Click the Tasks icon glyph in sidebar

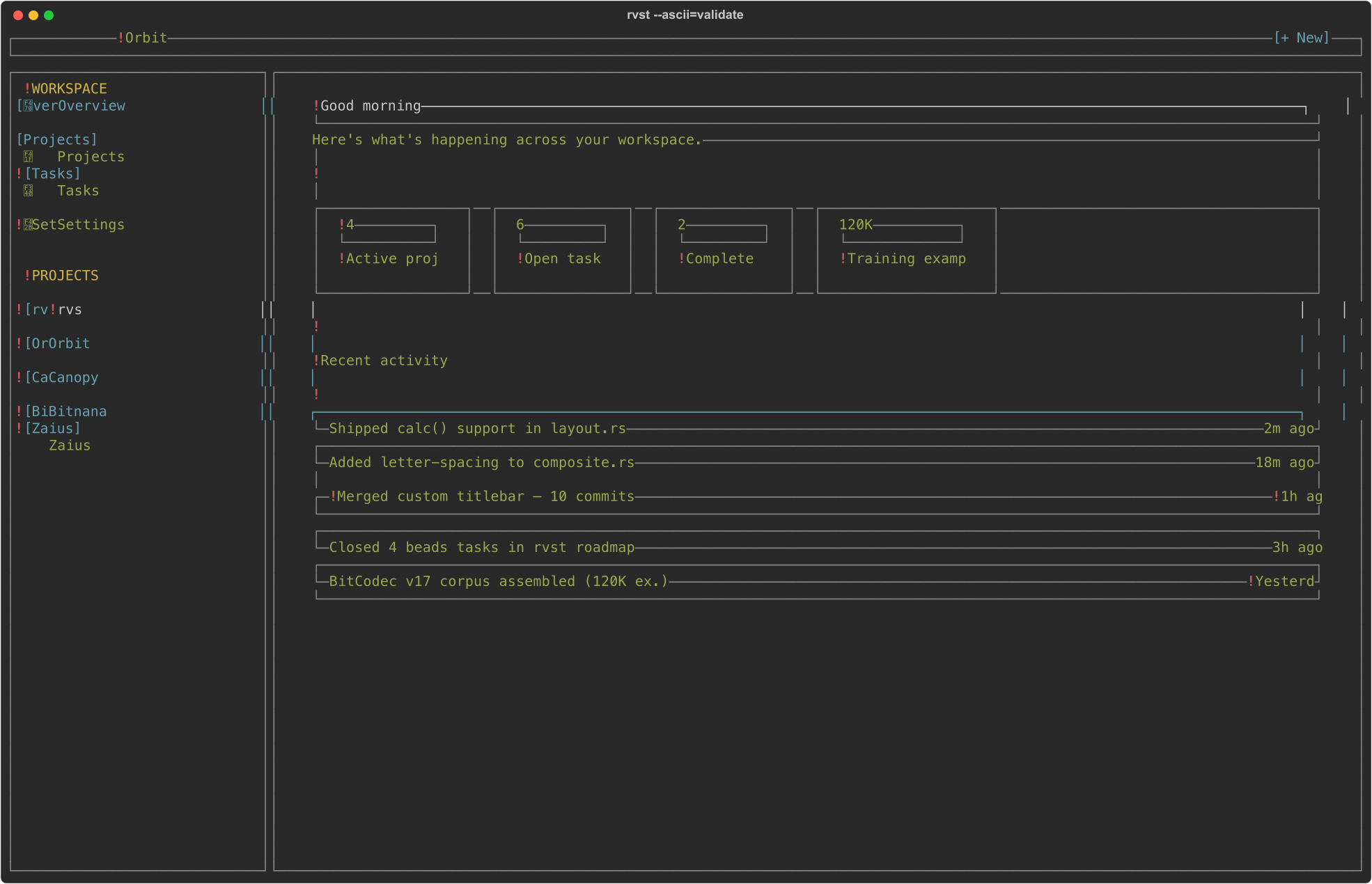(x=29, y=191)
